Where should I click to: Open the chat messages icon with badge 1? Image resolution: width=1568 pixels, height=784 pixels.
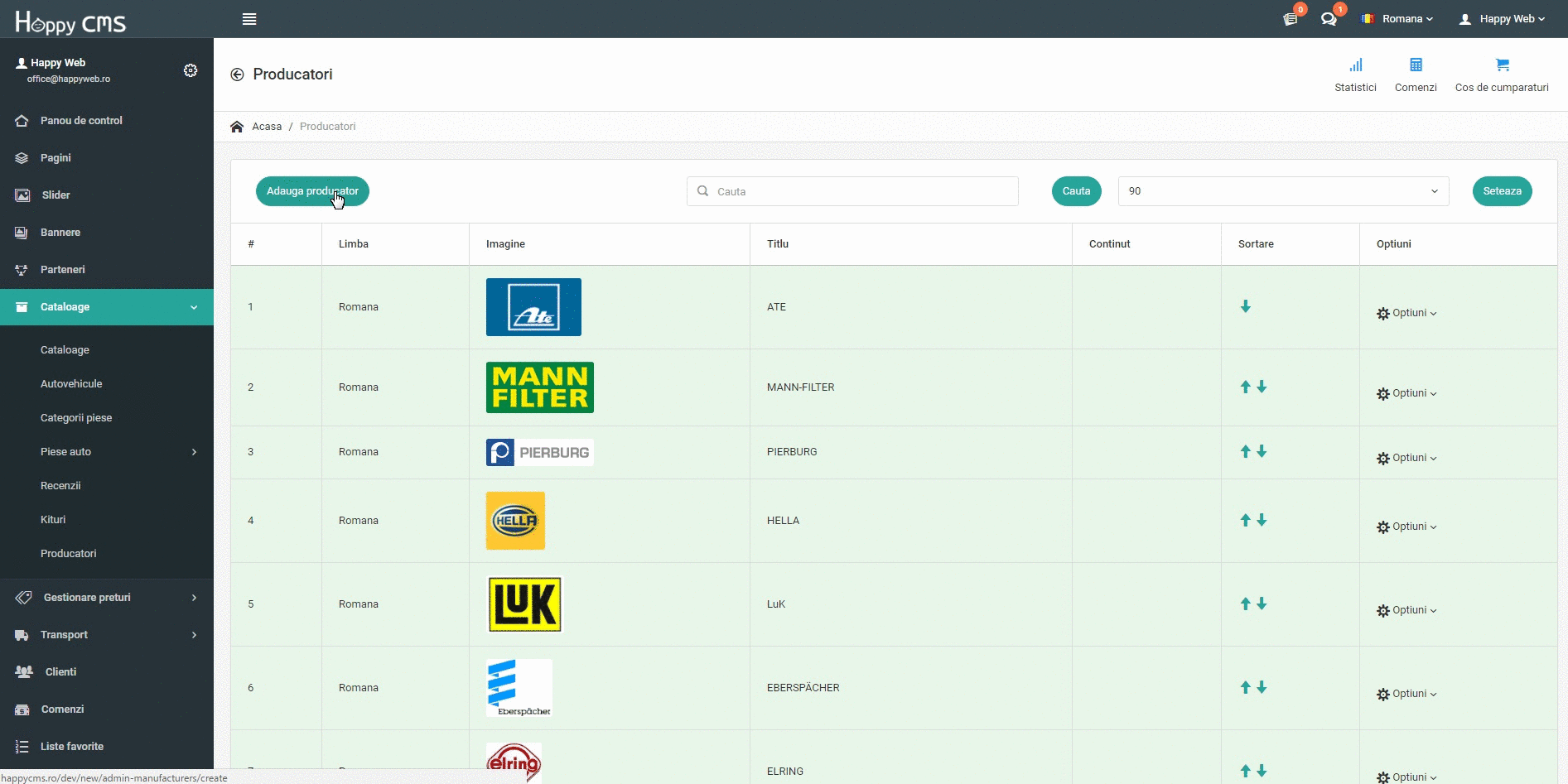[1329, 19]
